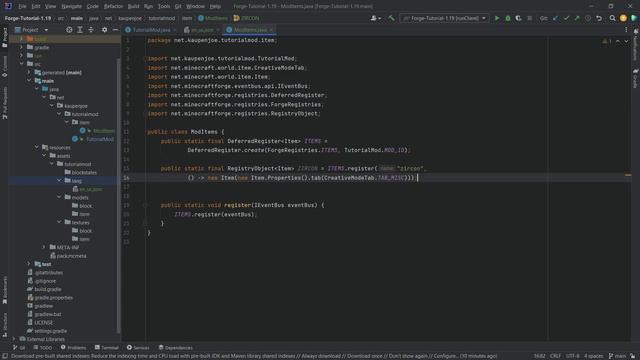Start debugging with the green bug icon
This screenshot has width=640, height=360.
pyautogui.click(x=508, y=18)
